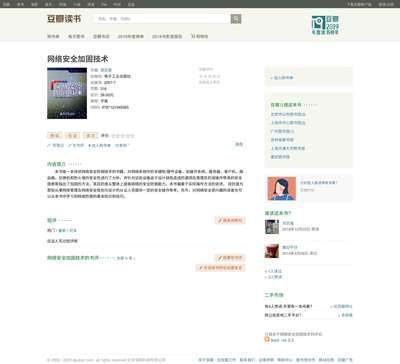Open 2019年度榜单 in the navigation

[131, 36]
